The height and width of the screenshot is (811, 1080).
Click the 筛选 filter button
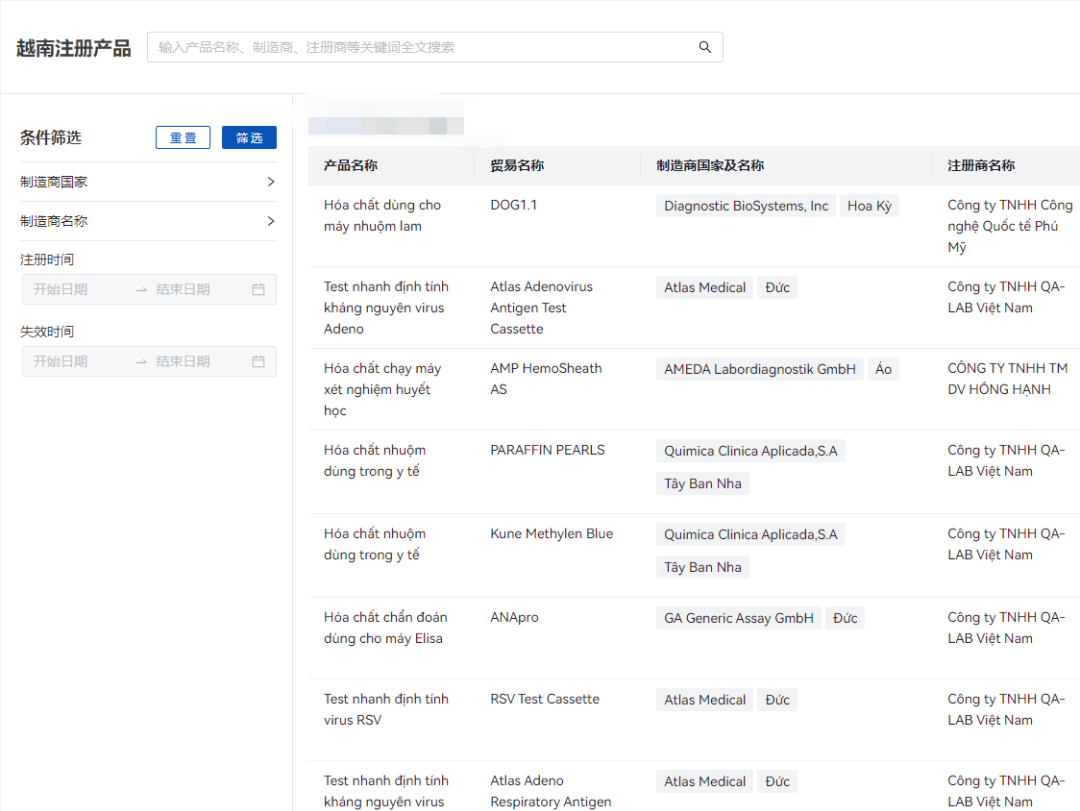click(249, 138)
